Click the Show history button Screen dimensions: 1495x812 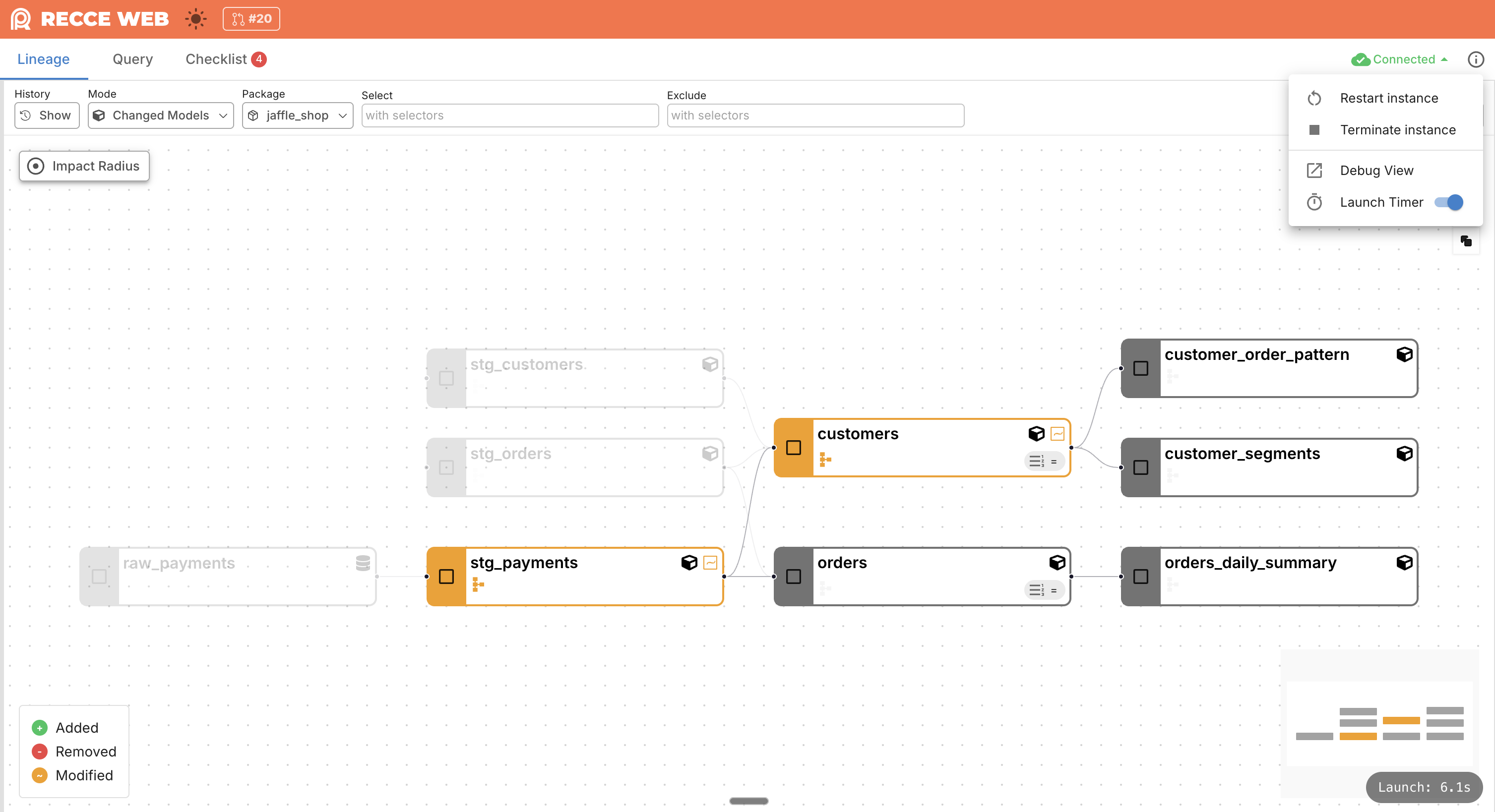point(47,115)
